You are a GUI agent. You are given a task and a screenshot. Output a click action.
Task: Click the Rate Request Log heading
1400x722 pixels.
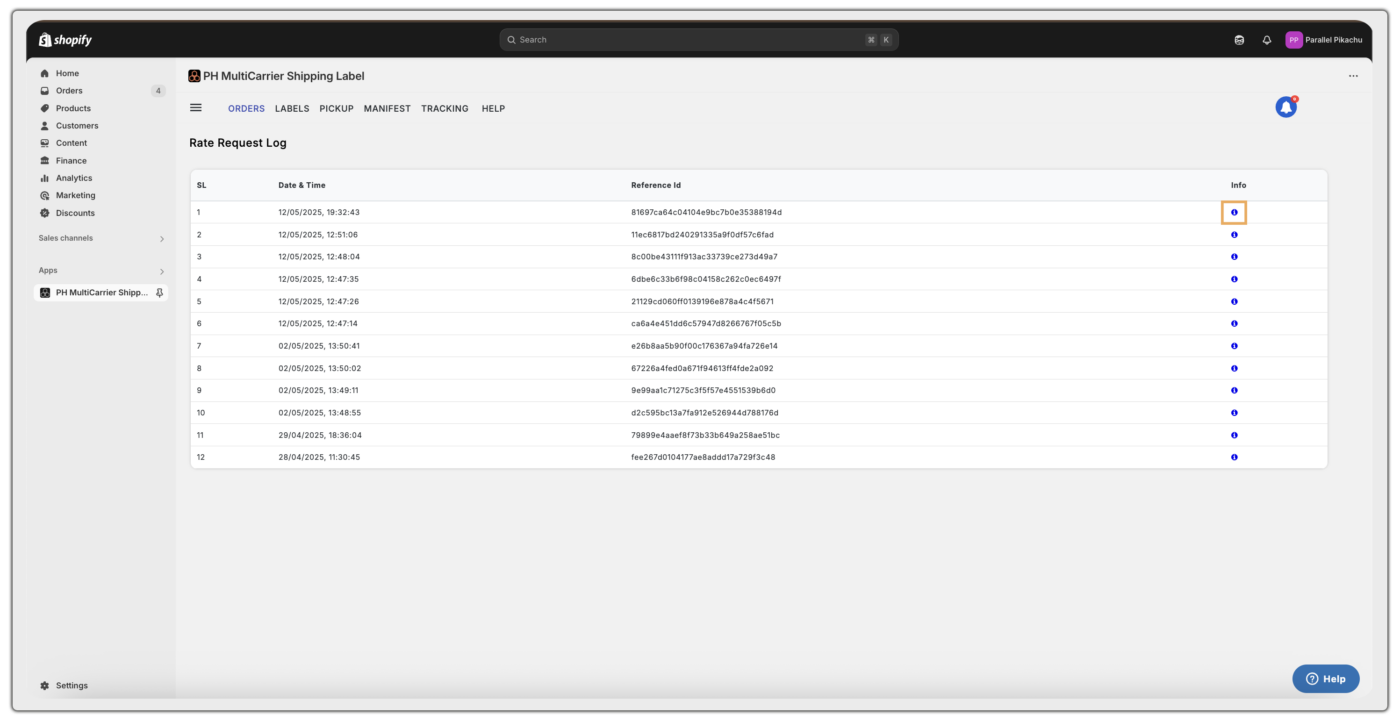(x=238, y=143)
